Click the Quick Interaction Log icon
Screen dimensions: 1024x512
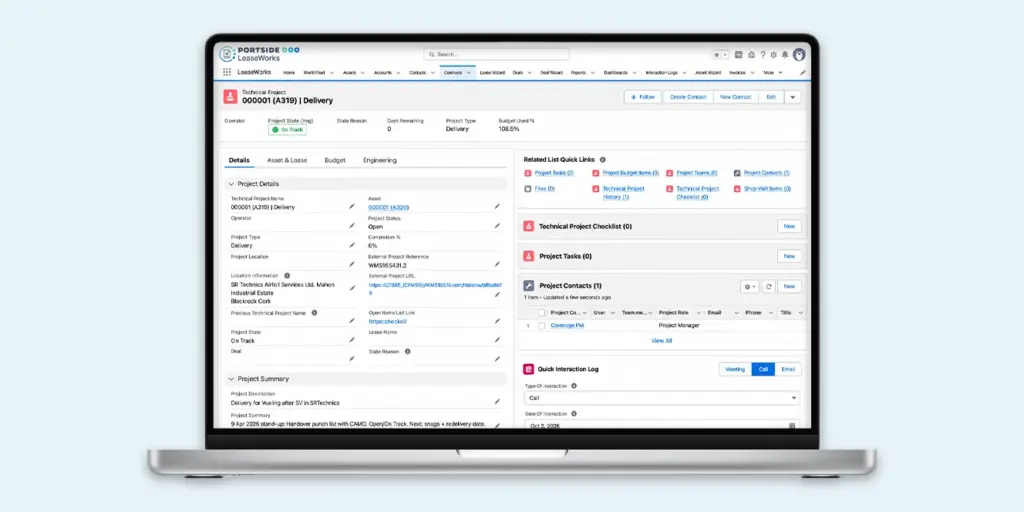[x=528, y=369]
